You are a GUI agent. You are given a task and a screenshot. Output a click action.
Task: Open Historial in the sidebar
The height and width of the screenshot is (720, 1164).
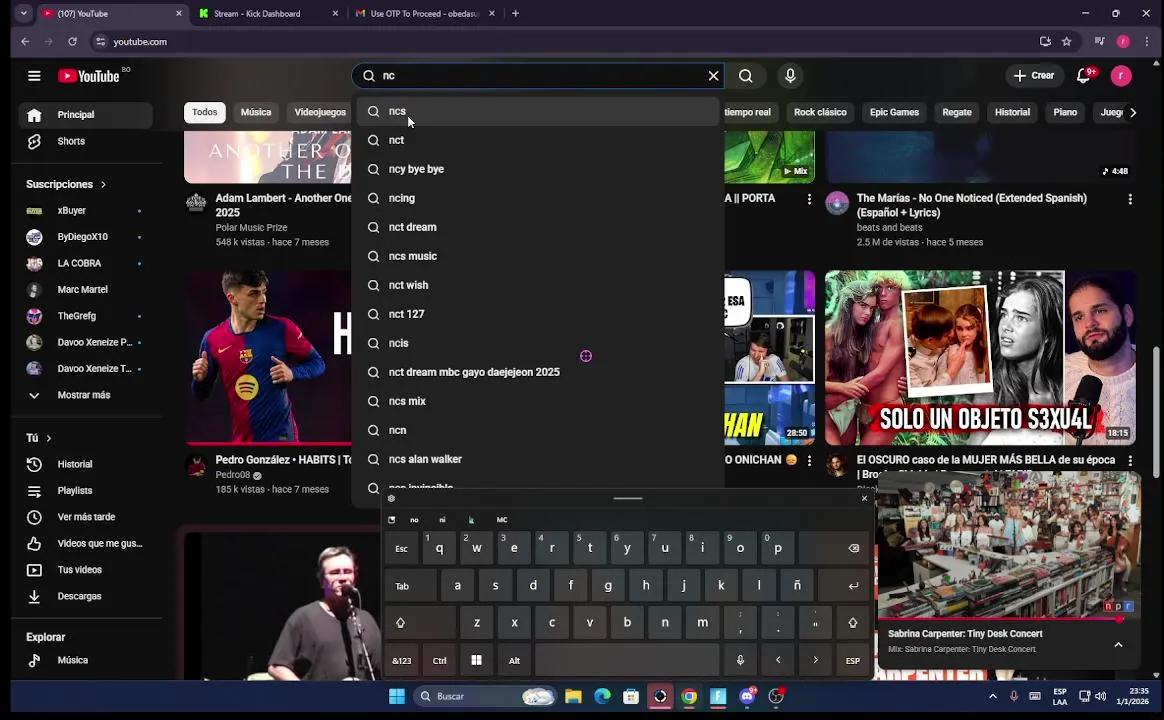pos(85,465)
